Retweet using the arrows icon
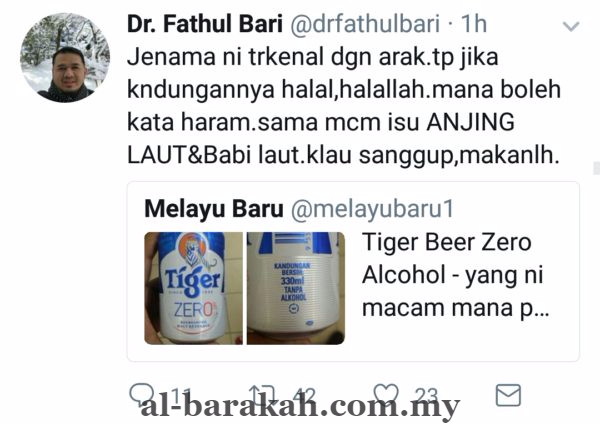The image size is (600, 423). (262, 394)
